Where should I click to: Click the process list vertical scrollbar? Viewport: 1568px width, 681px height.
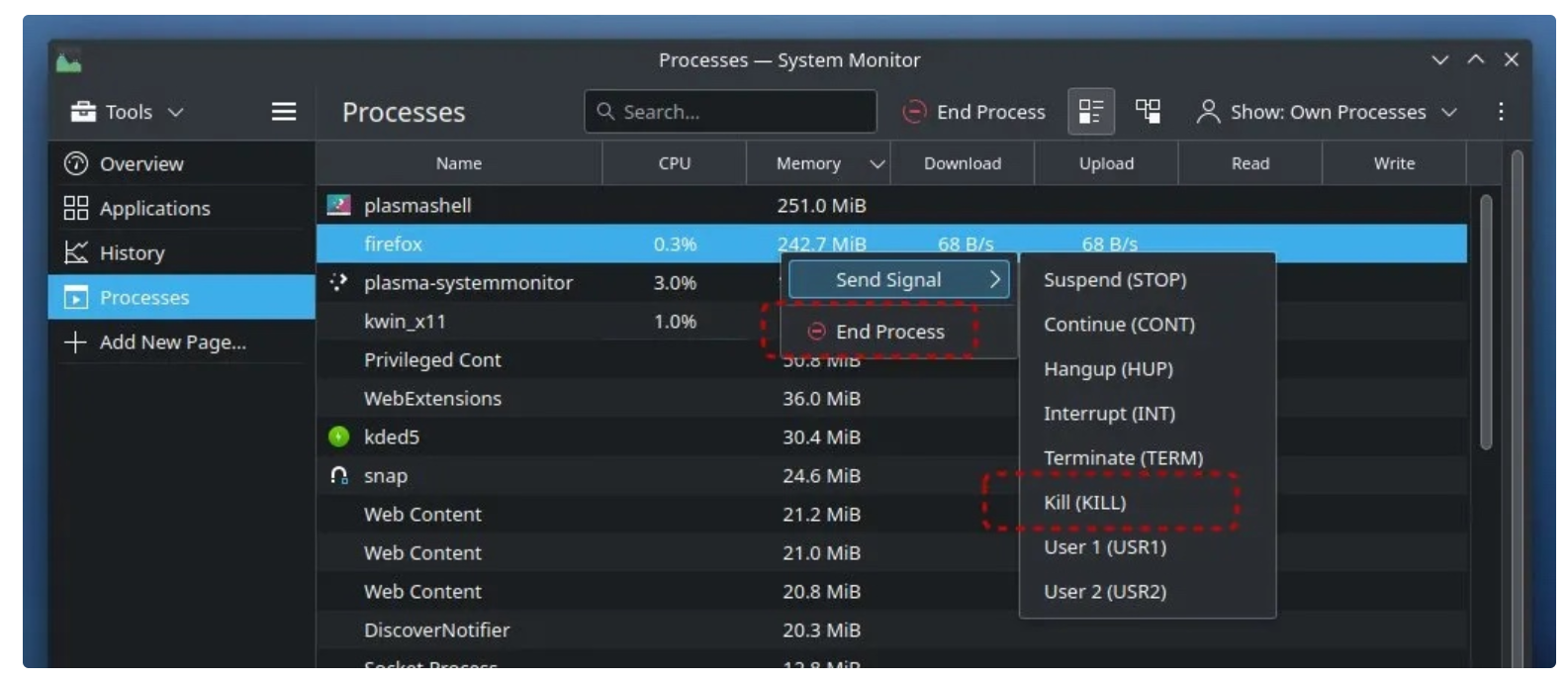[x=1486, y=323]
